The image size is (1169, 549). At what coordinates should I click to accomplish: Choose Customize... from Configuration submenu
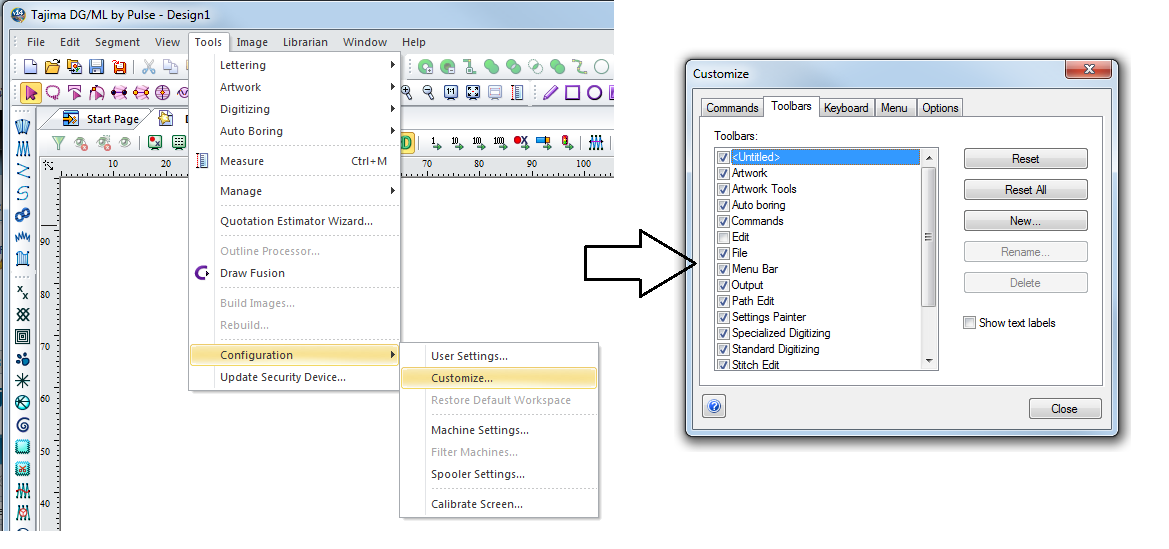click(499, 378)
